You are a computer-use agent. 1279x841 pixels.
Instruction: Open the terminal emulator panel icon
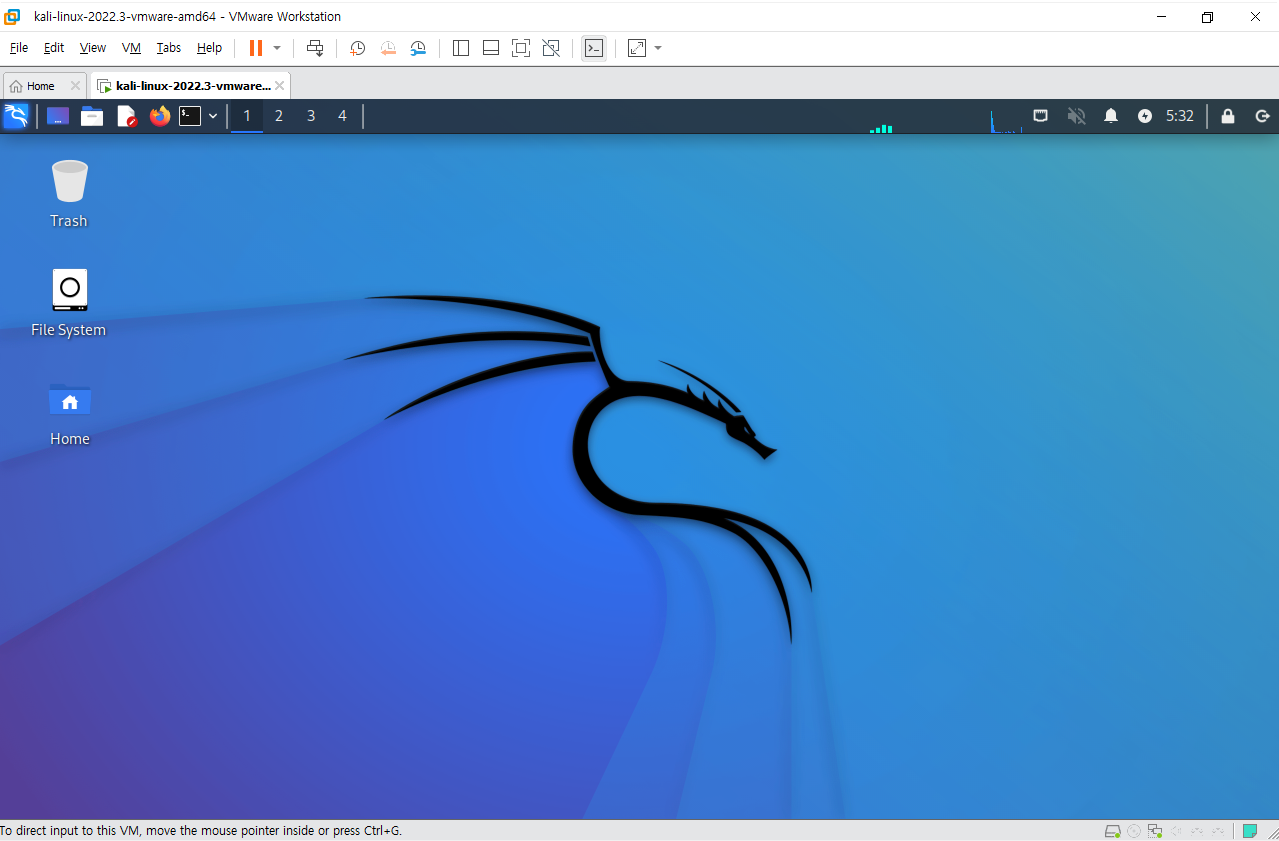coord(190,116)
